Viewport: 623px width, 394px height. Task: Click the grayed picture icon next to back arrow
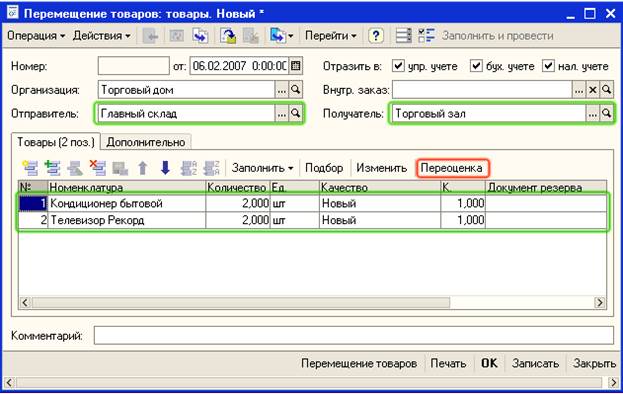[176, 36]
